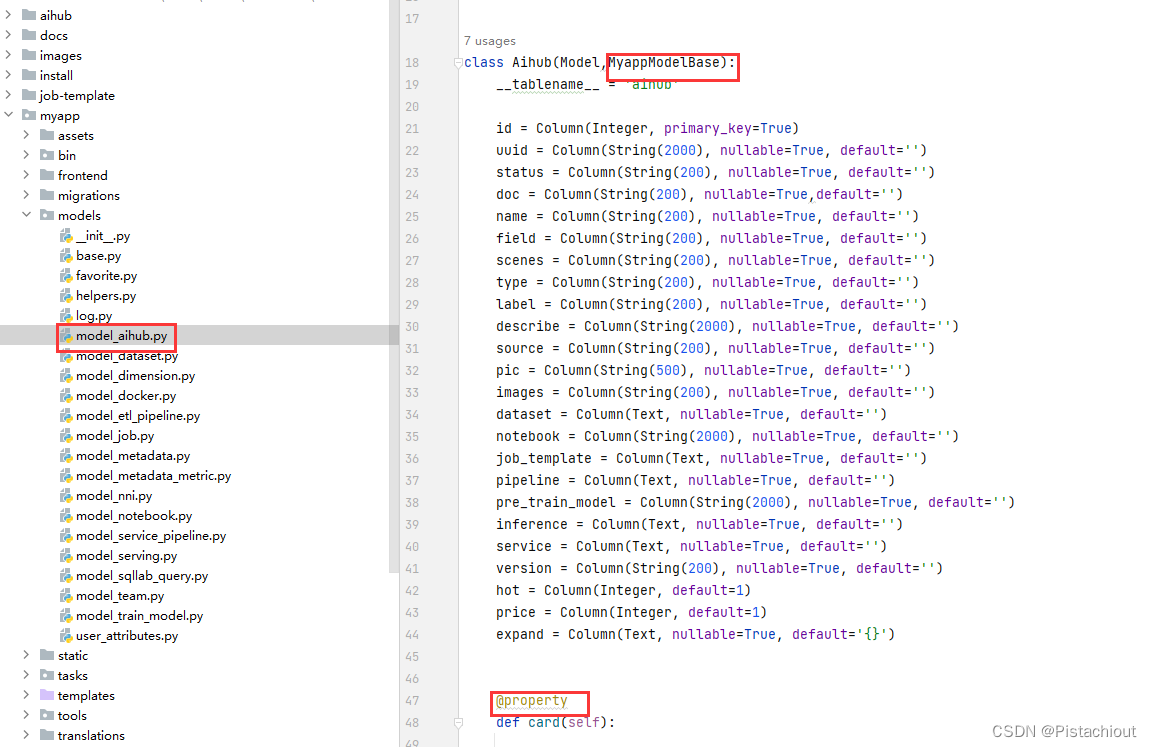Image resolution: width=1152 pixels, height=747 pixels.
Task: Click the aihub folder icon
Action: (29, 15)
